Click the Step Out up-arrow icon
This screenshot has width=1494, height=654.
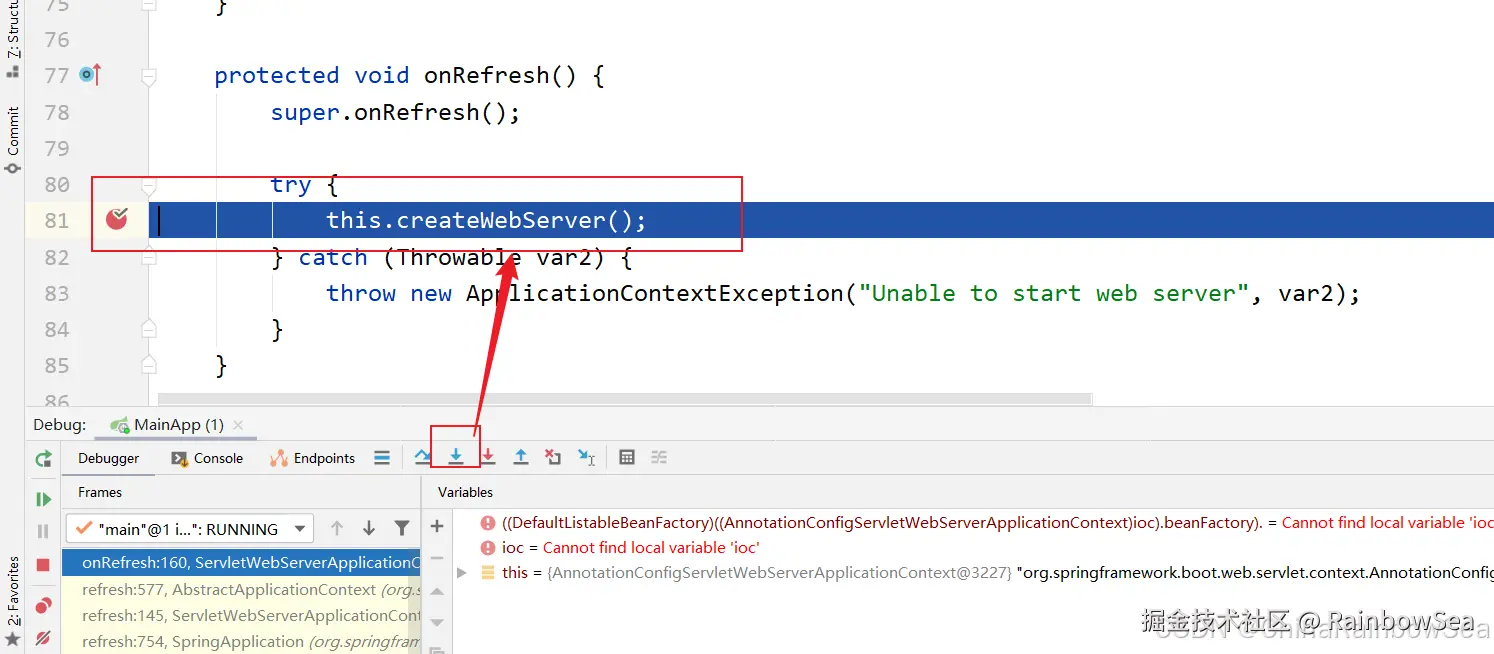tap(520, 457)
